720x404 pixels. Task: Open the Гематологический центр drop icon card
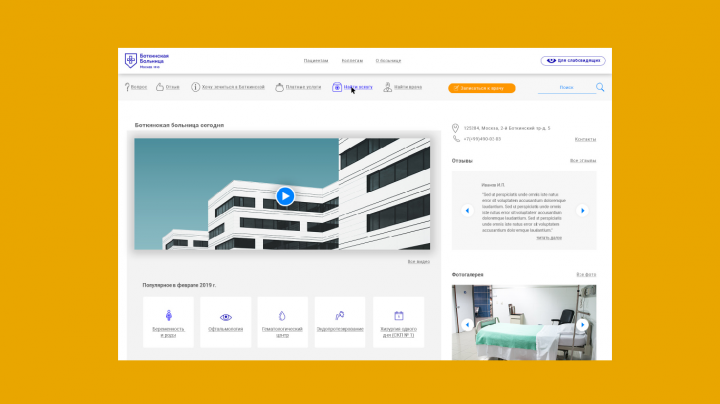point(282,322)
